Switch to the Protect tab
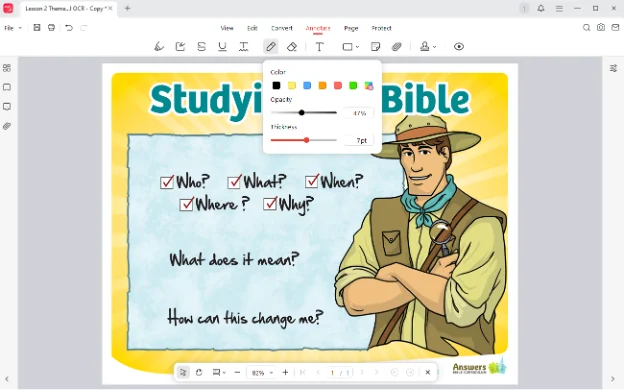Viewport: 624px width, 390px height. click(x=381, y=28)
